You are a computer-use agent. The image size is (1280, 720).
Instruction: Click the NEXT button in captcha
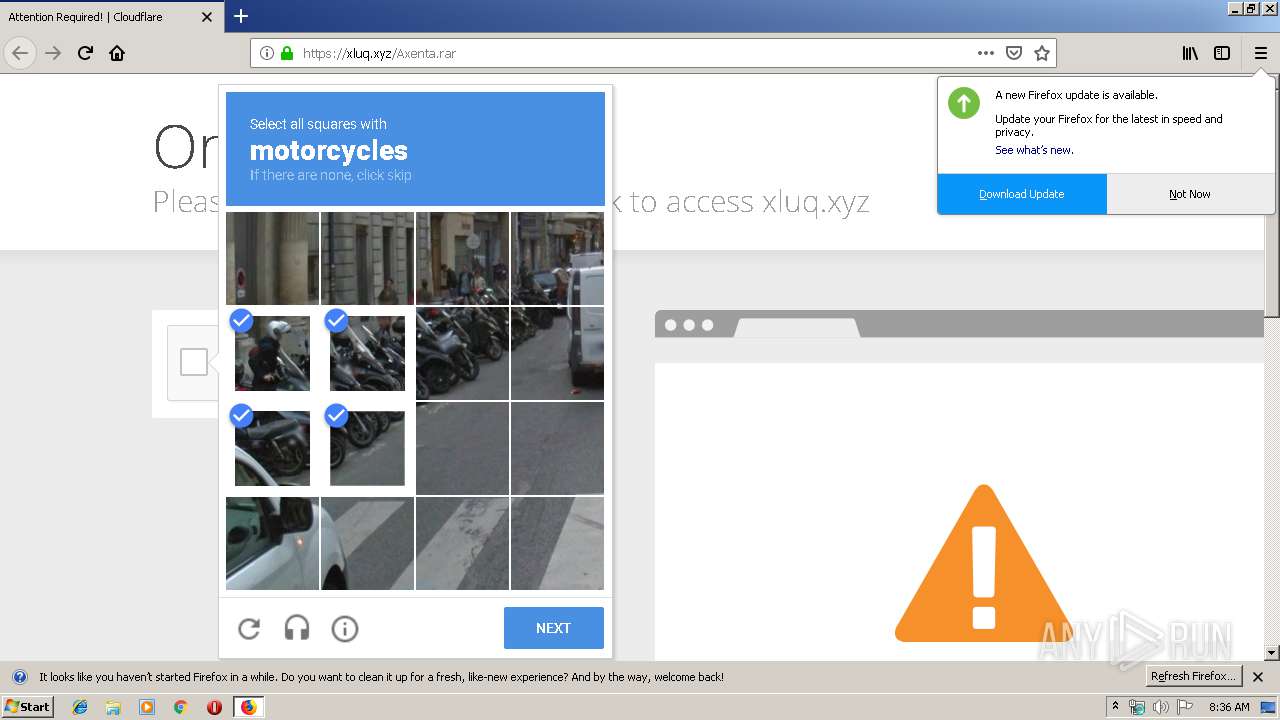(553, 628)
